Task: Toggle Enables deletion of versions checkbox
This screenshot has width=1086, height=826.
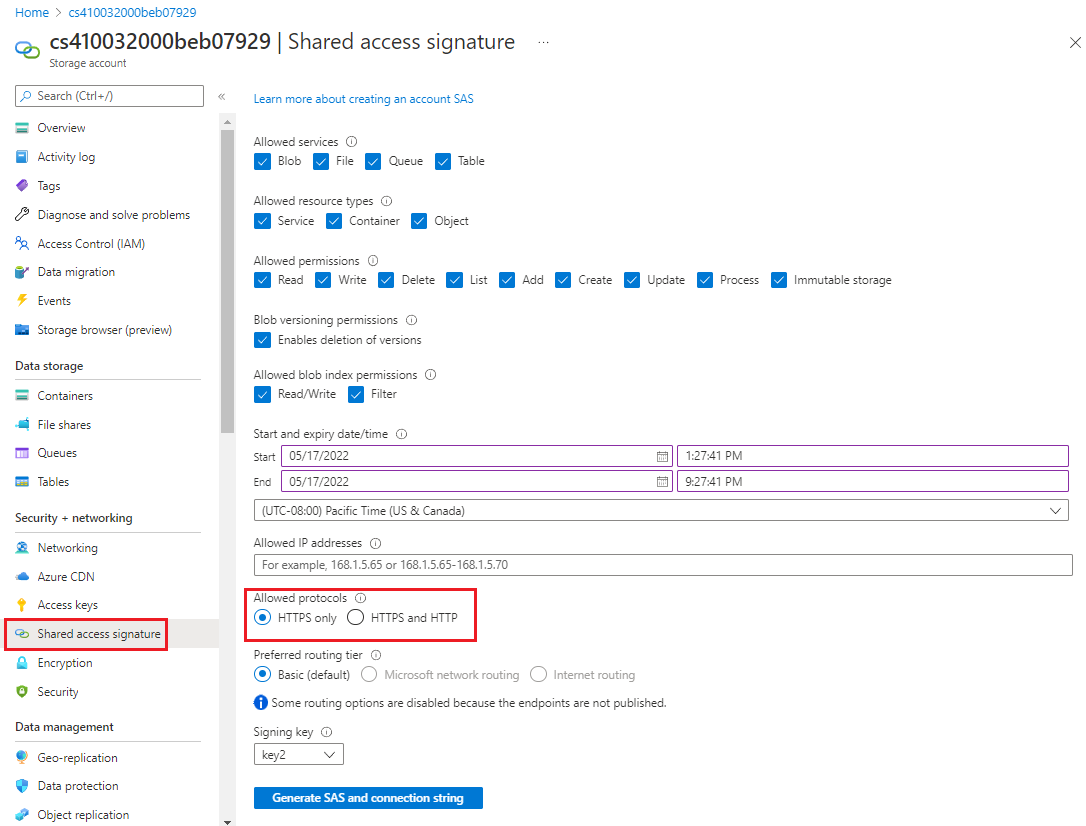Action: pyautogui.click(x=262, y=340)
